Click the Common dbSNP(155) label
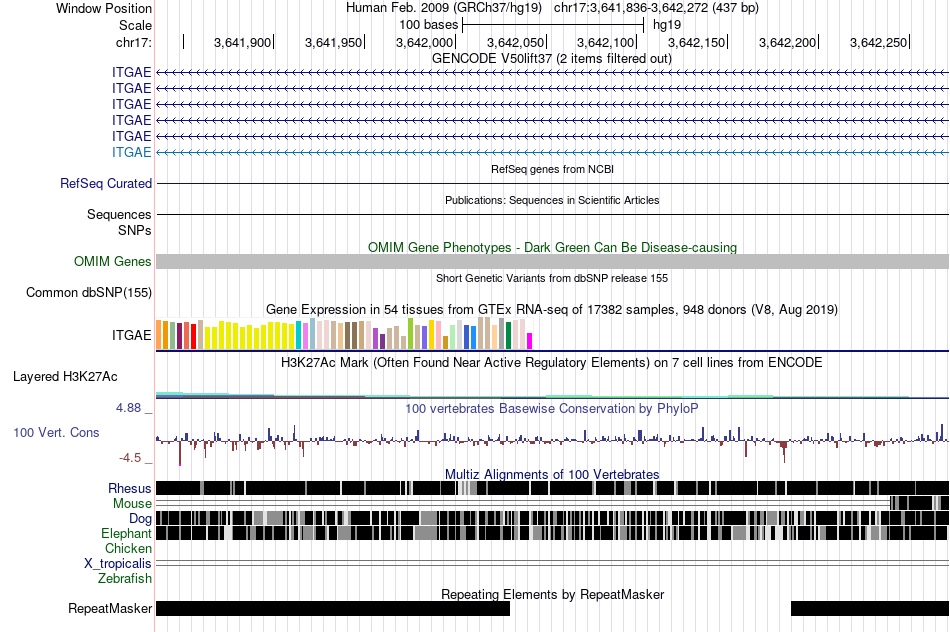Viewport: 950px width, 632px height. point(89,293)
